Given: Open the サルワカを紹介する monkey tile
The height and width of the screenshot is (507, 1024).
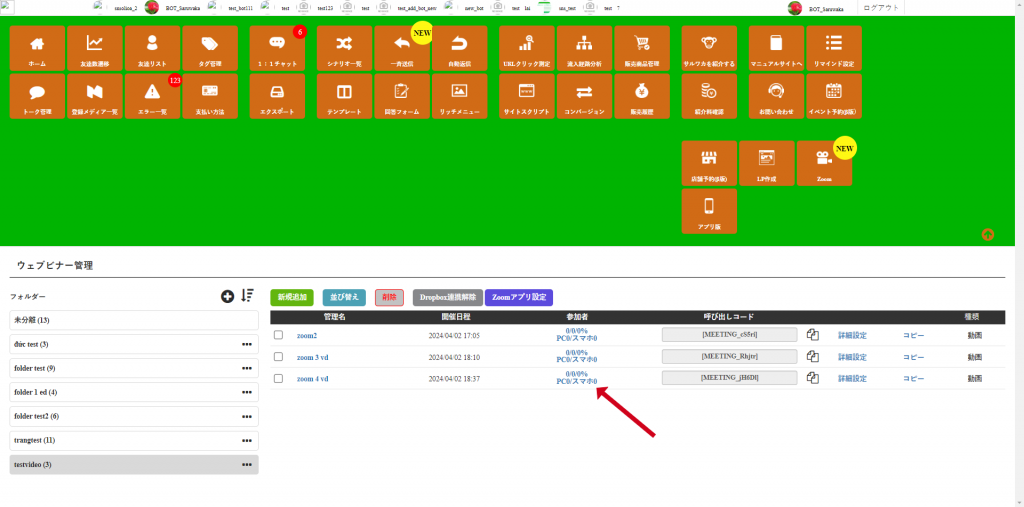Looking at the screenshot, I should click(709, 48).
